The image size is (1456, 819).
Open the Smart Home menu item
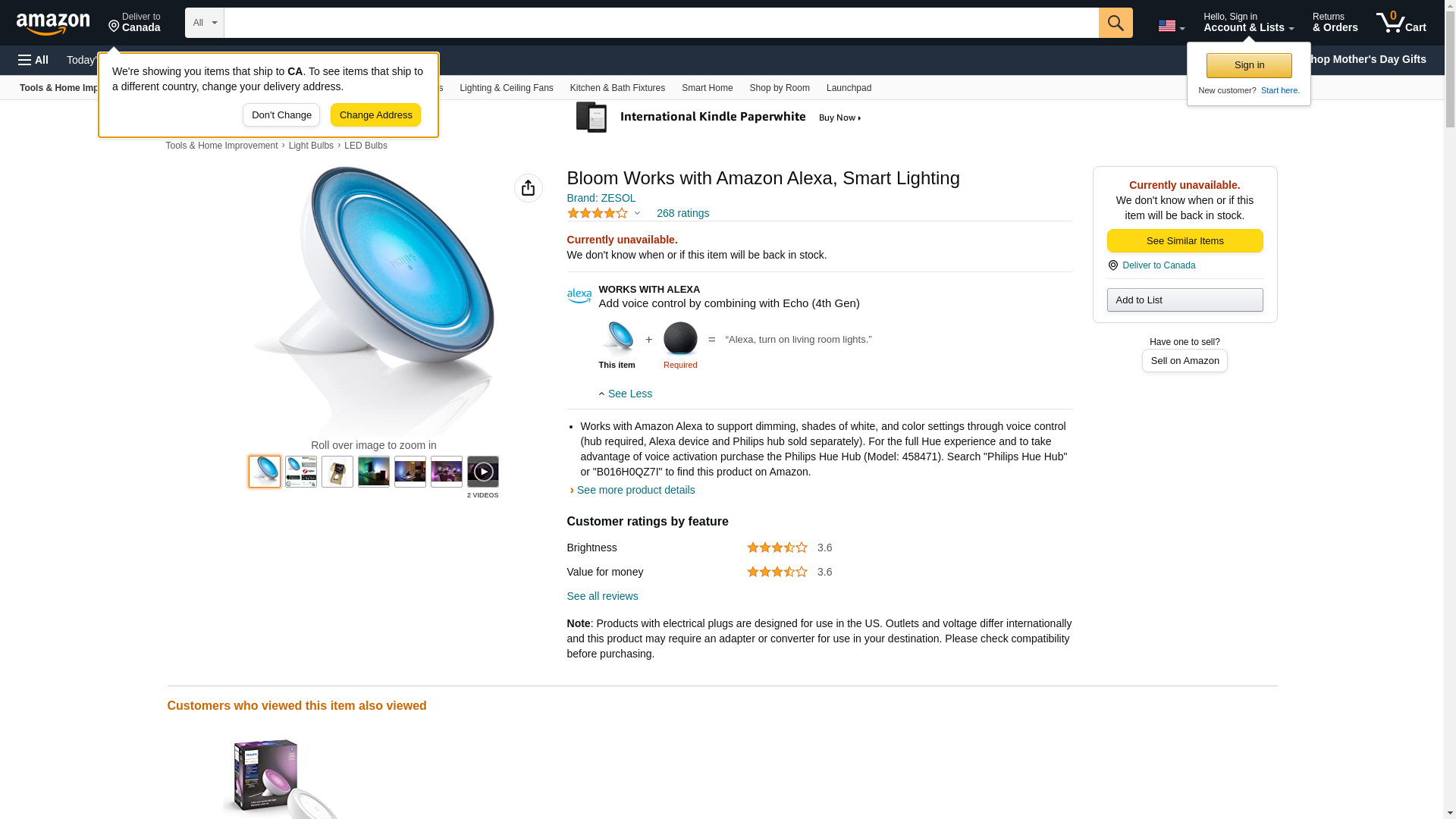point(707,88)
